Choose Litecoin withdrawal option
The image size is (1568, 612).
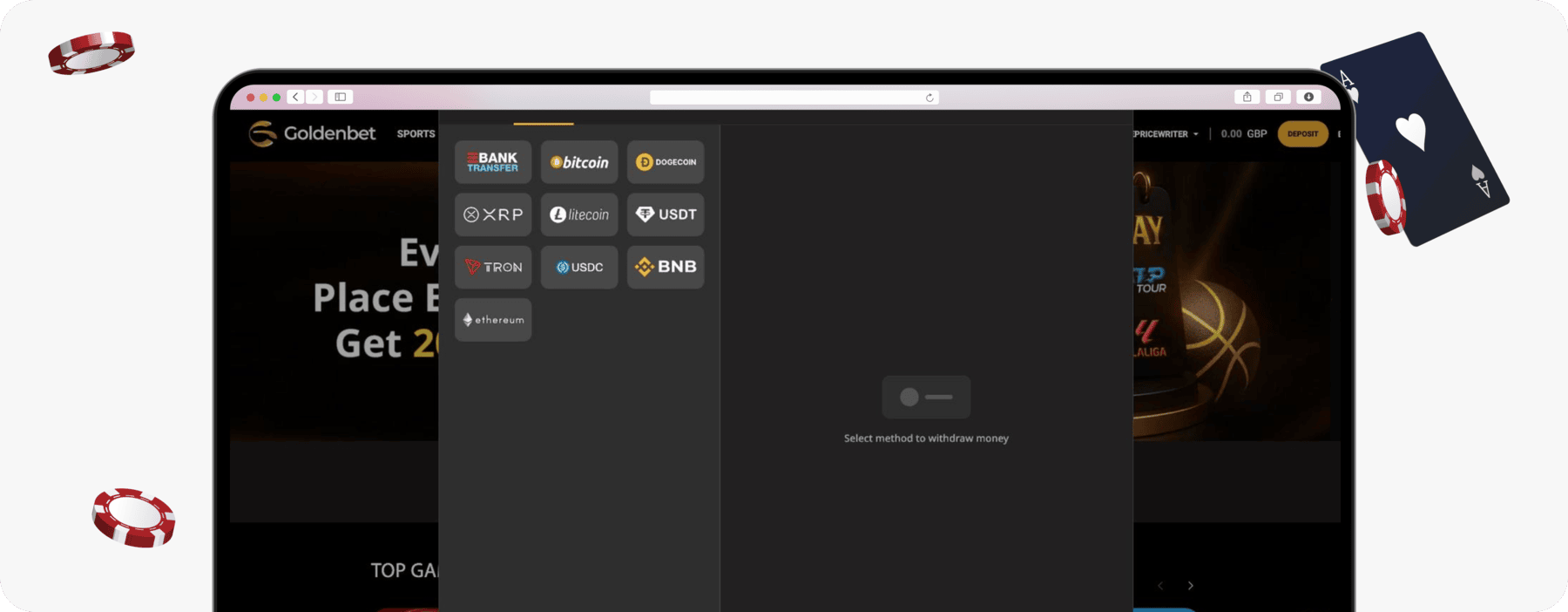click(x=579, y=214)
